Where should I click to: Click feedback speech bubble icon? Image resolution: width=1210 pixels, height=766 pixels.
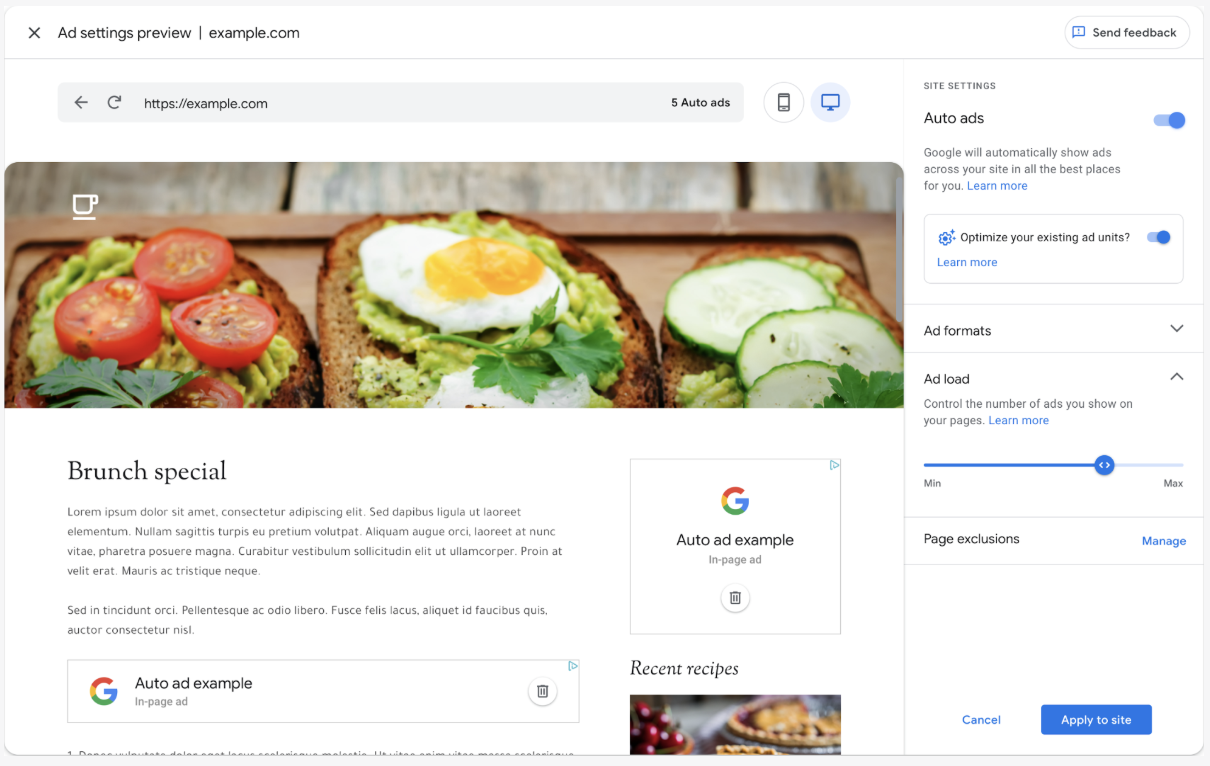pyautogui.click(x=1078, y=33)
